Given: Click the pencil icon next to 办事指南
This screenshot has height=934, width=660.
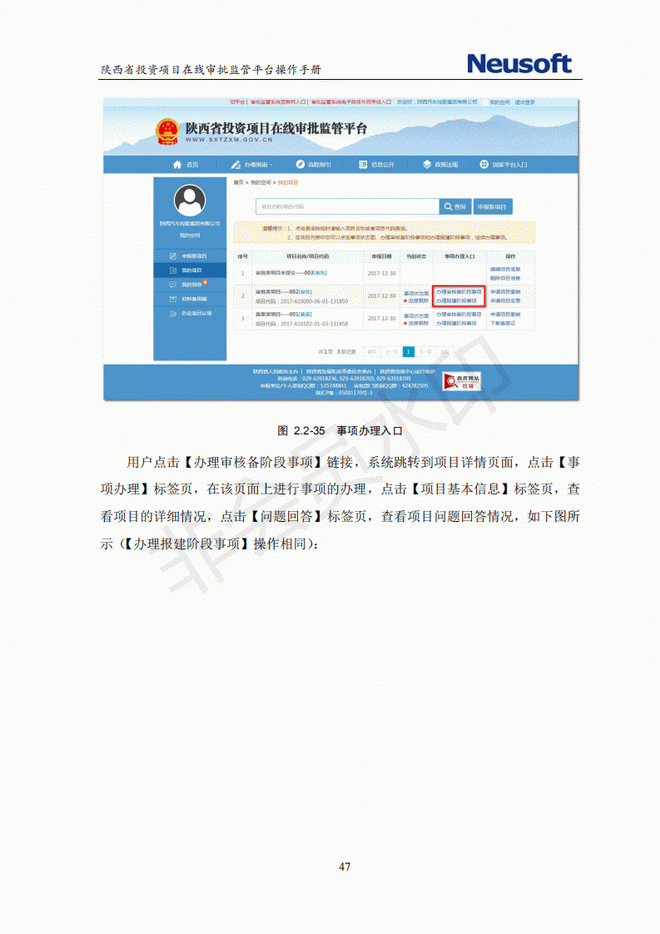Looking at the screenshot, I should [236, 164].
